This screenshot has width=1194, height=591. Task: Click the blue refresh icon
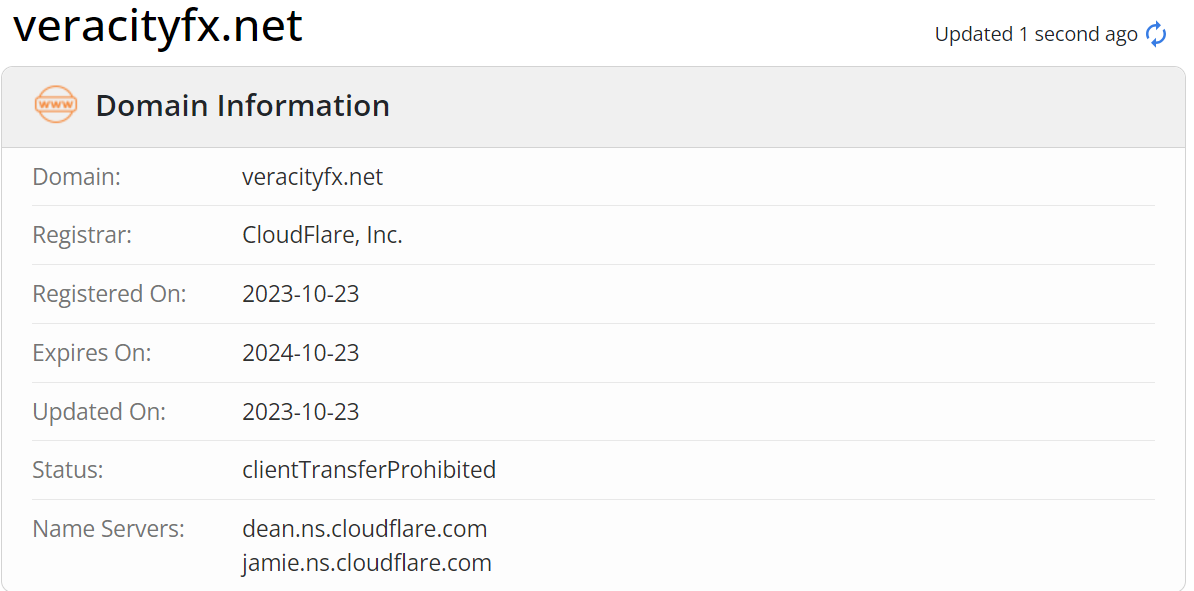1156,34
